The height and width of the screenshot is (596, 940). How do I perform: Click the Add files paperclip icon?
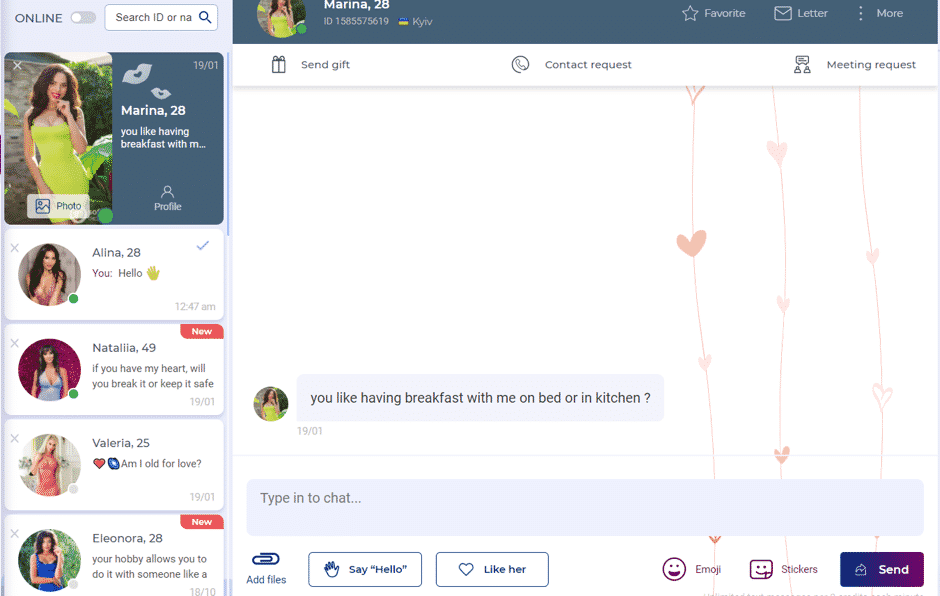pyautogui.click(x=266, y=559)
